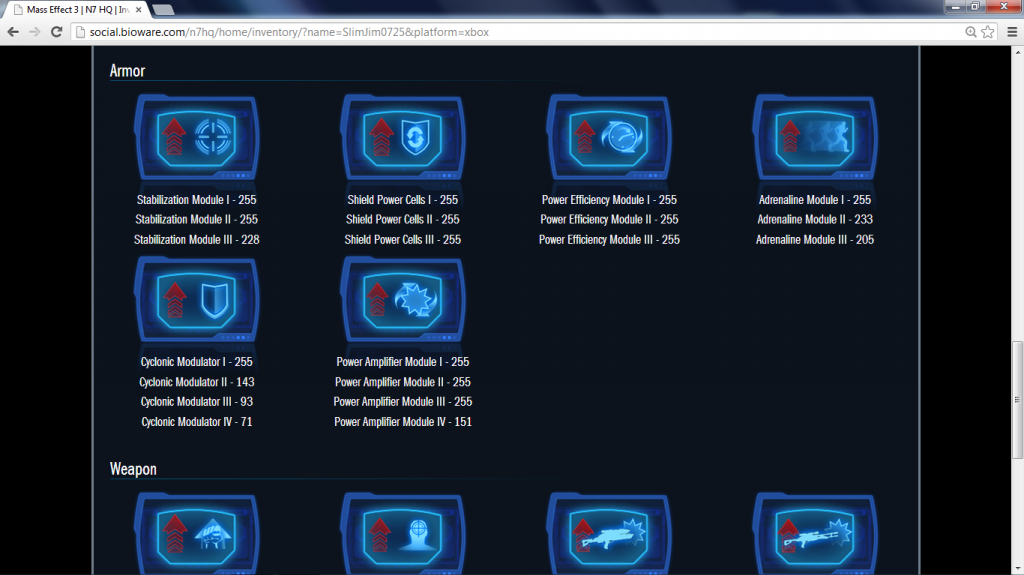Image resolution: width=1024 pixels, height=575 pixels.
Task: Click the Adrenaline Module III - 205 label
Action: point(814,240)
